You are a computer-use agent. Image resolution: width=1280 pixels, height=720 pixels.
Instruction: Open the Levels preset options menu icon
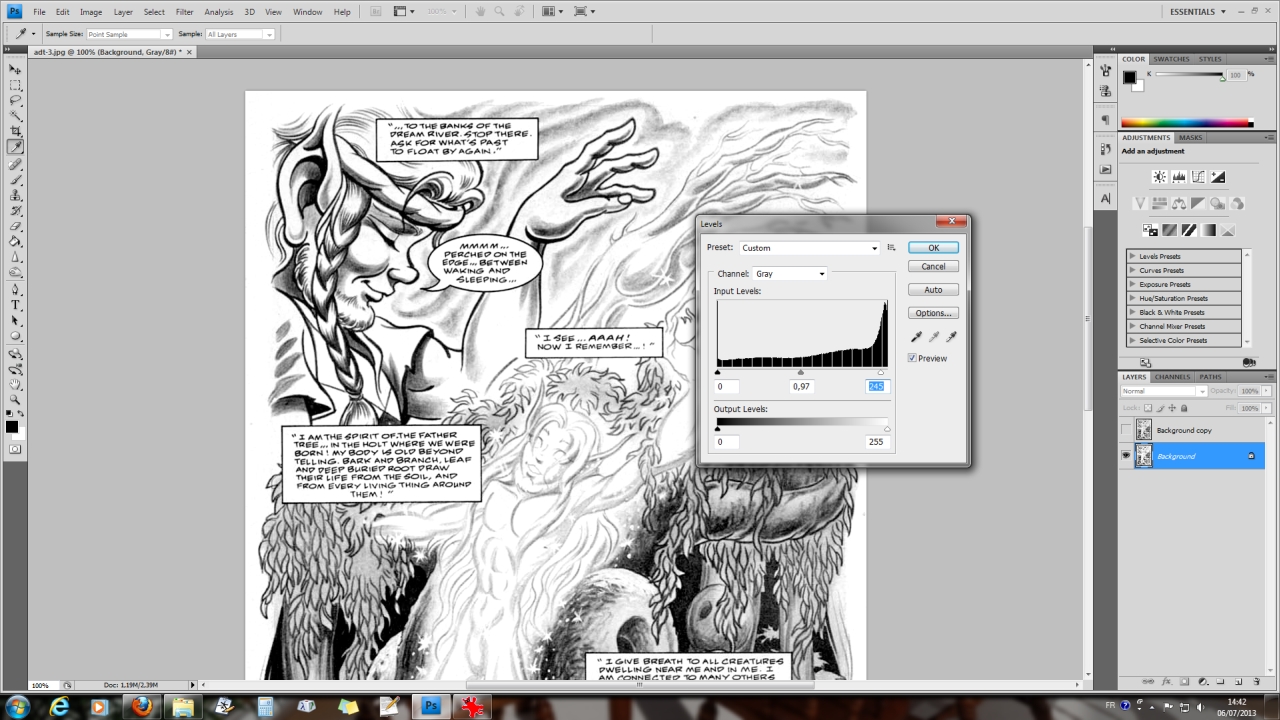891,248
